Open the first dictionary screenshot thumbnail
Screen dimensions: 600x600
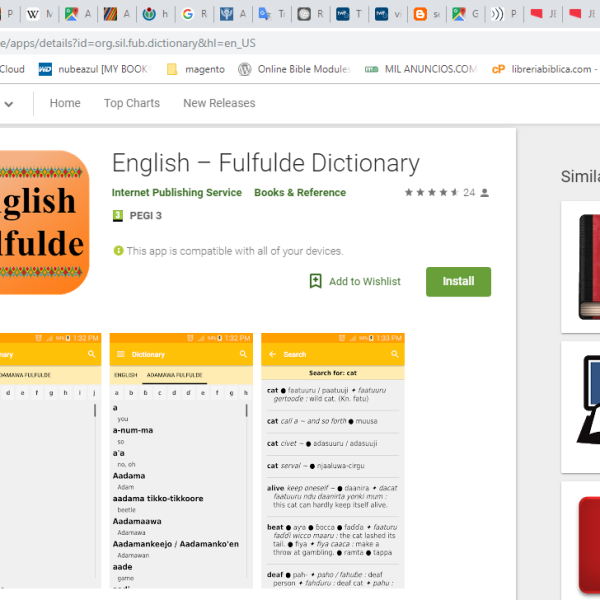click(51, 460)
